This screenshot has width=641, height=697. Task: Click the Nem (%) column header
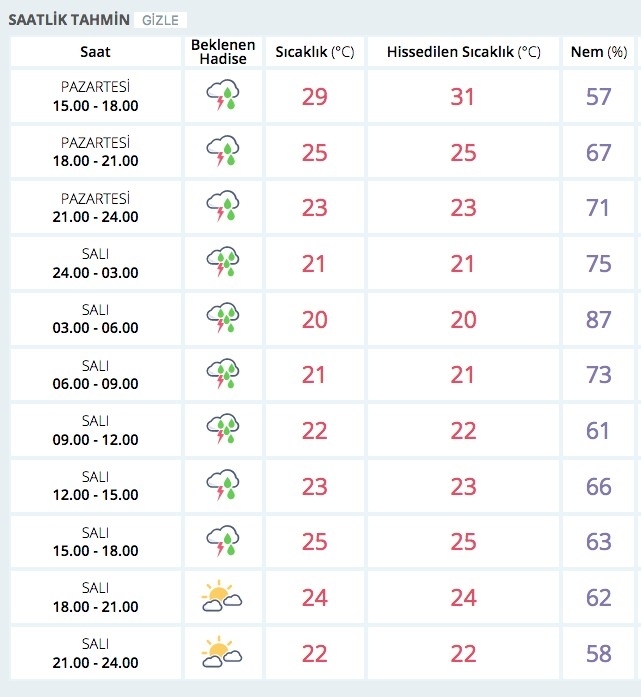pyautogui.click(x=598, y=52)
